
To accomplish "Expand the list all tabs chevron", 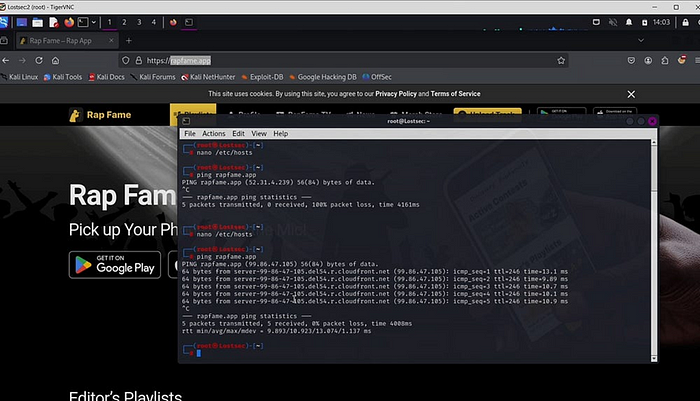I will point(641,41).
